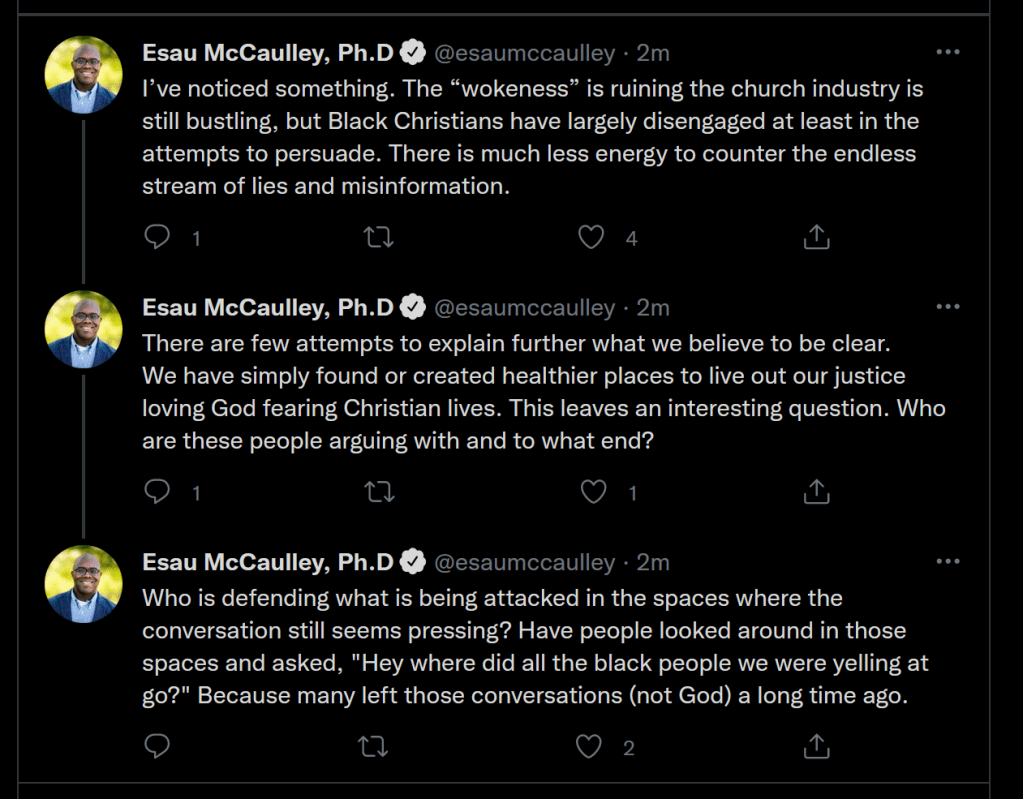Click the 2m timestamp on the third tweet
This screenshot has width=1023, height=799.
(x=653, y=562)
